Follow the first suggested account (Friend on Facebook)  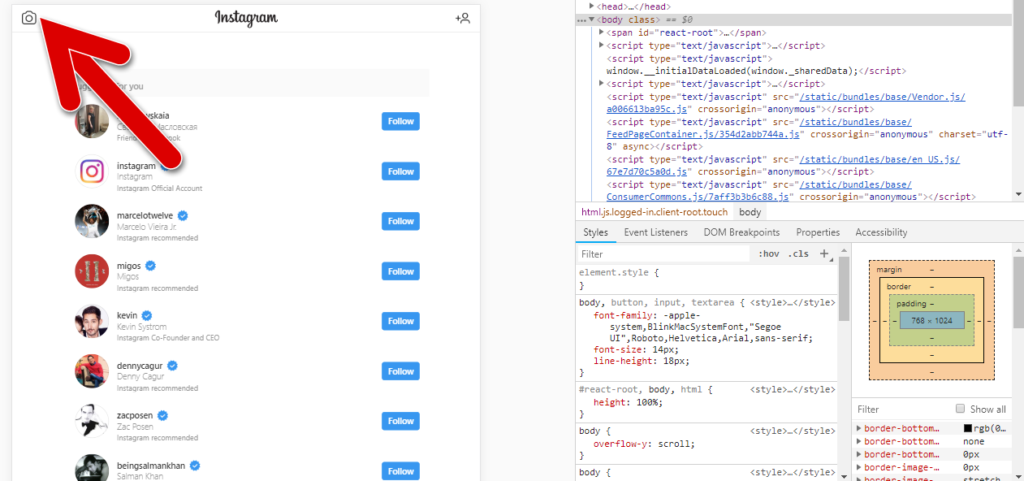[401, 121]
